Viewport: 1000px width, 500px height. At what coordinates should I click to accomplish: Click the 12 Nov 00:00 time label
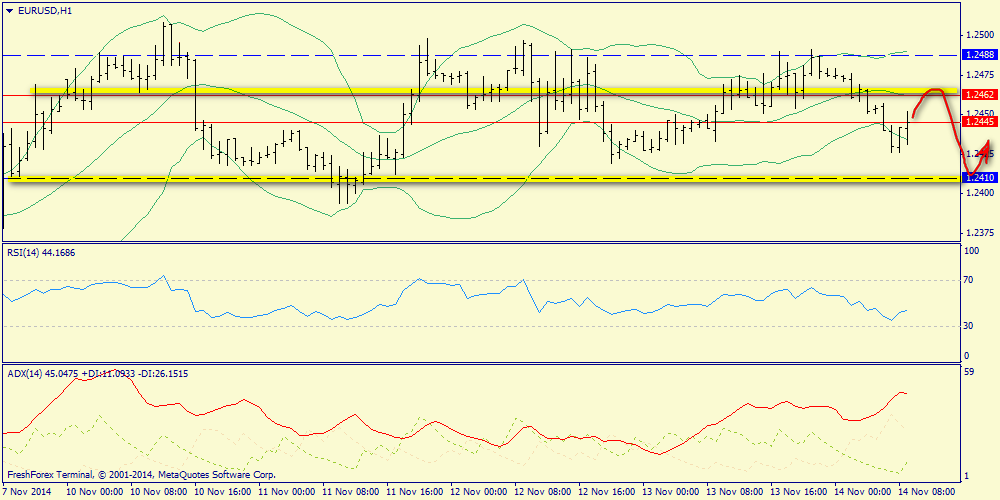point(480,492)
